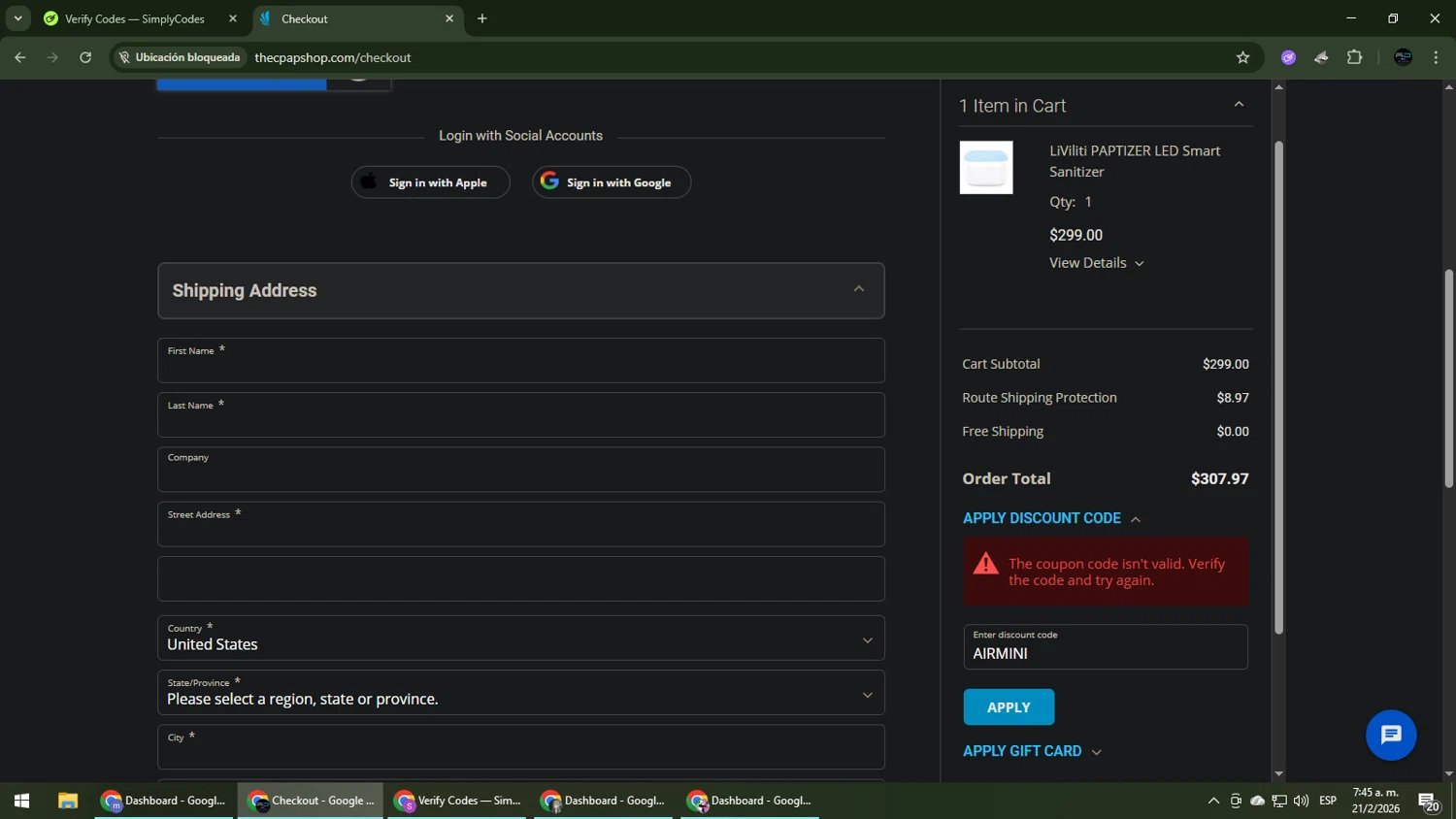Close the Checkout tab

pyautogui.click(x=449, y=18)
